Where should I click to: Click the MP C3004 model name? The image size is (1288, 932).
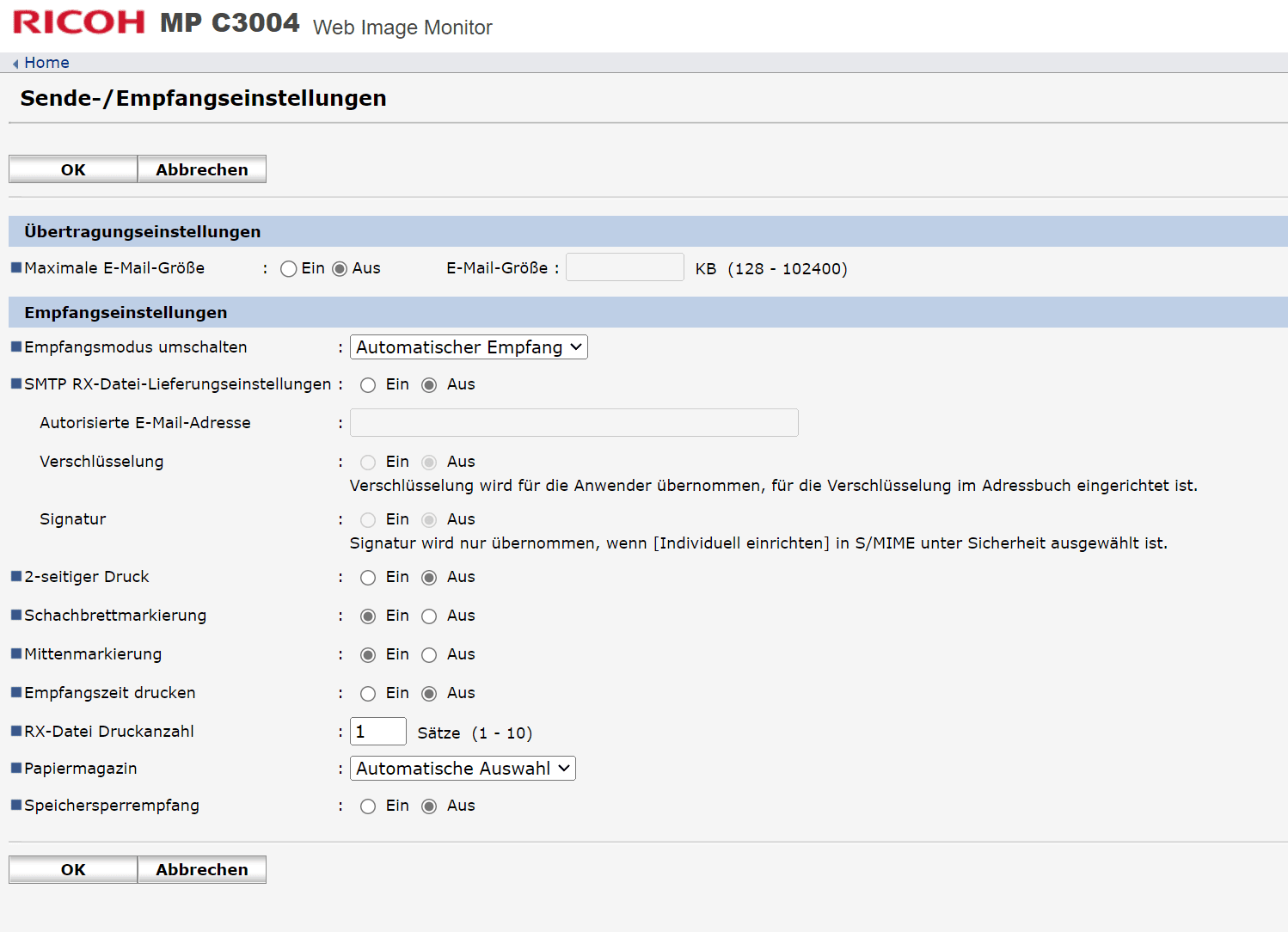[x=230, y=22]
